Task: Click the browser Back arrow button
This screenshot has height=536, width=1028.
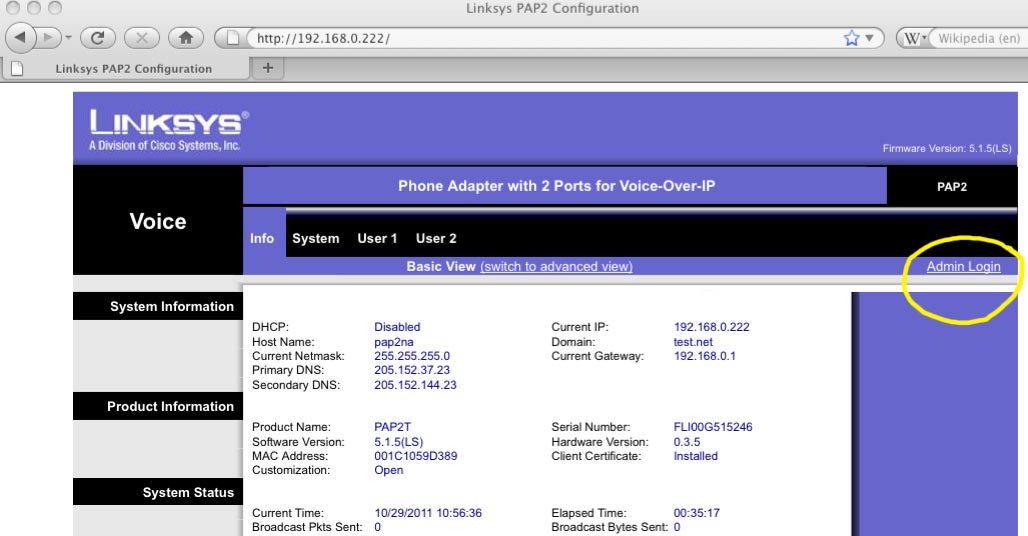Action: click(x=20, y=37)
